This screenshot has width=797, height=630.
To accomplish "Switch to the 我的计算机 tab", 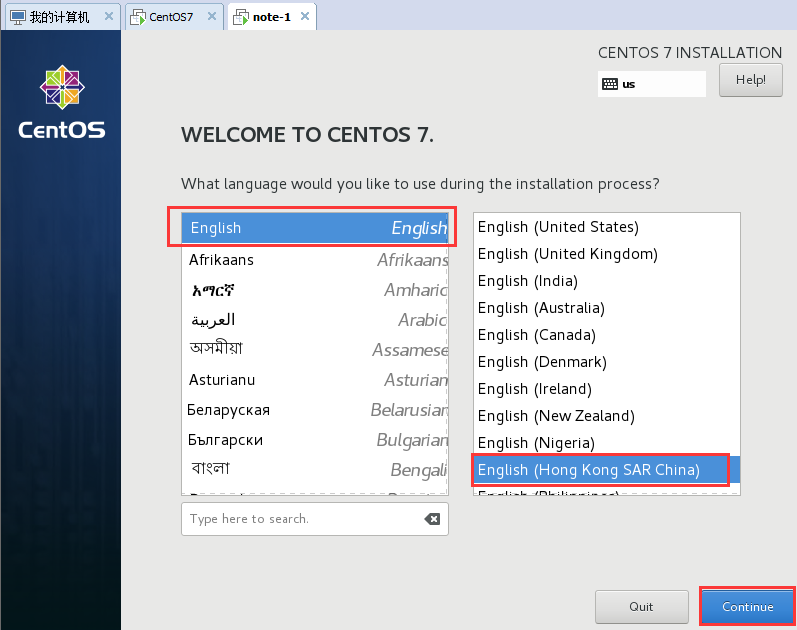I will tap(63, 17).
